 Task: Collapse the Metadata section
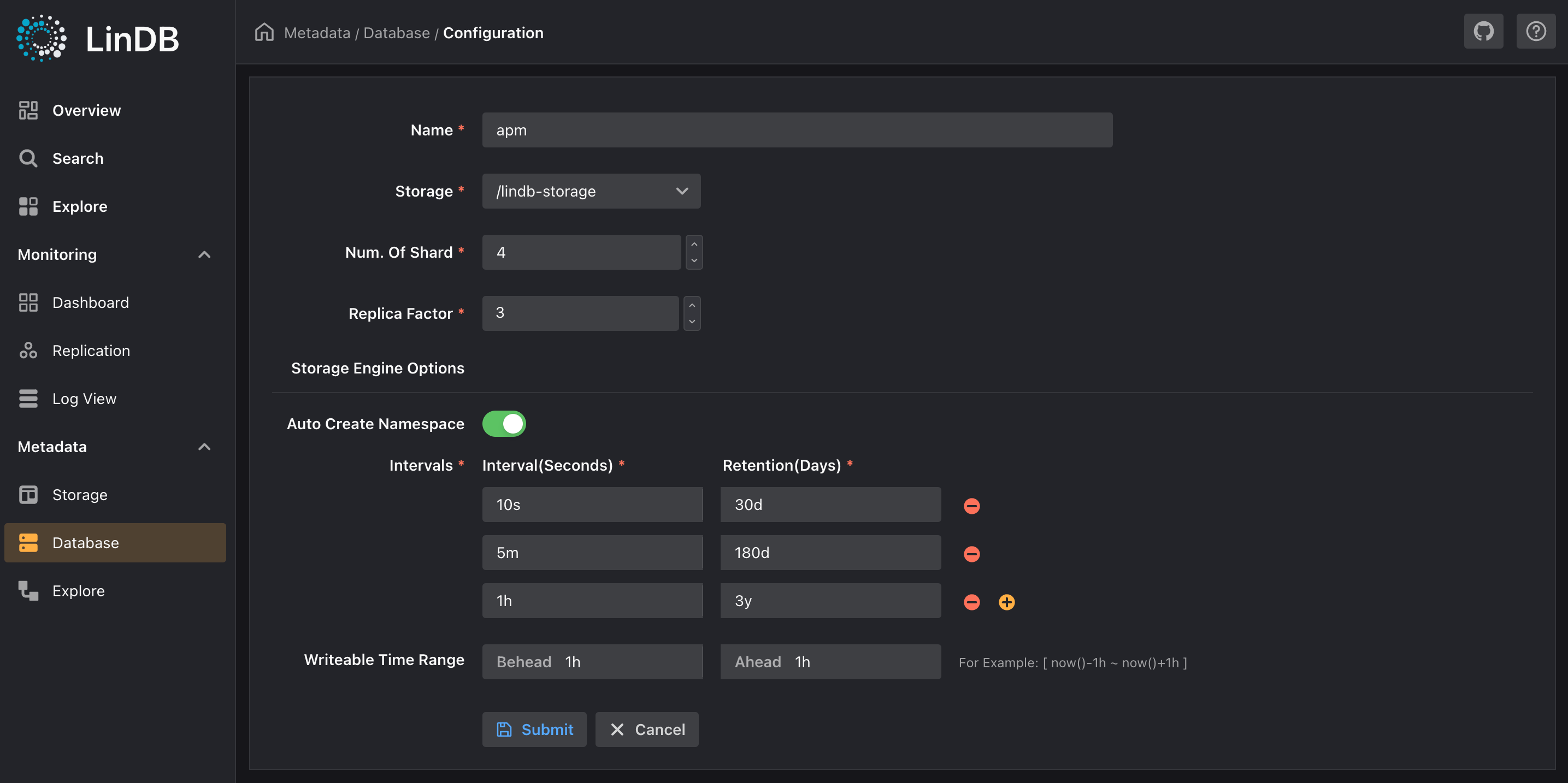coord(204,447)
